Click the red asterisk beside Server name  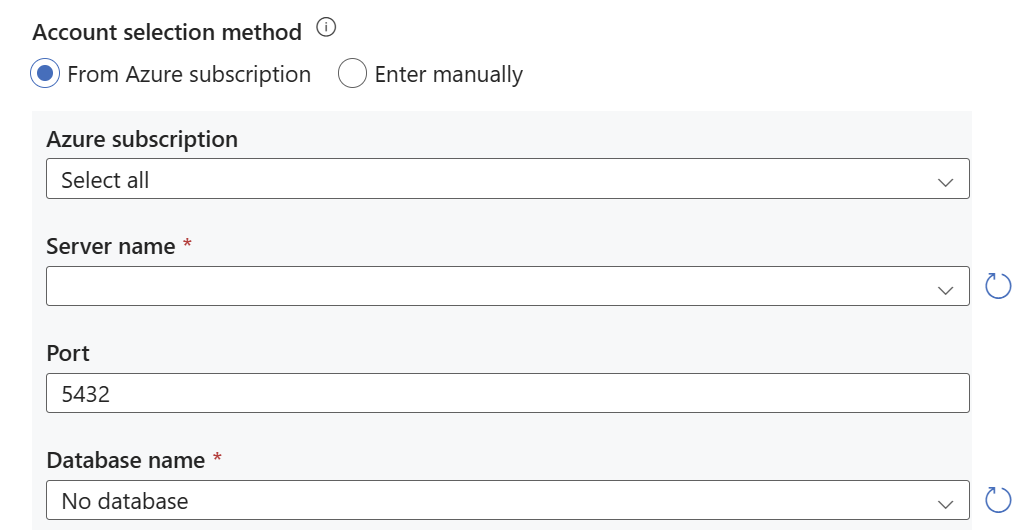(x=187, y=244)
